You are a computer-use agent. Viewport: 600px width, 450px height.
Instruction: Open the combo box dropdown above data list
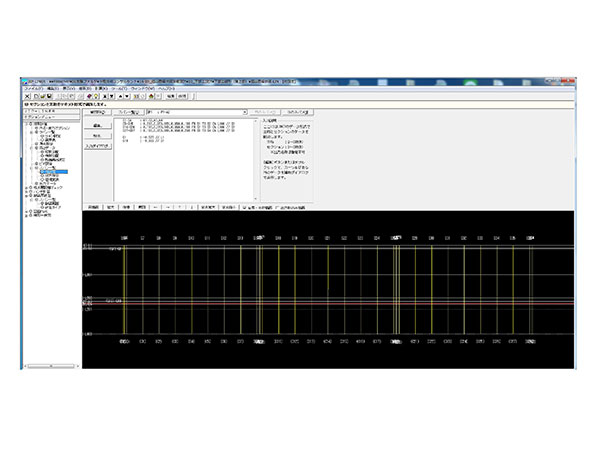point(246,113)
